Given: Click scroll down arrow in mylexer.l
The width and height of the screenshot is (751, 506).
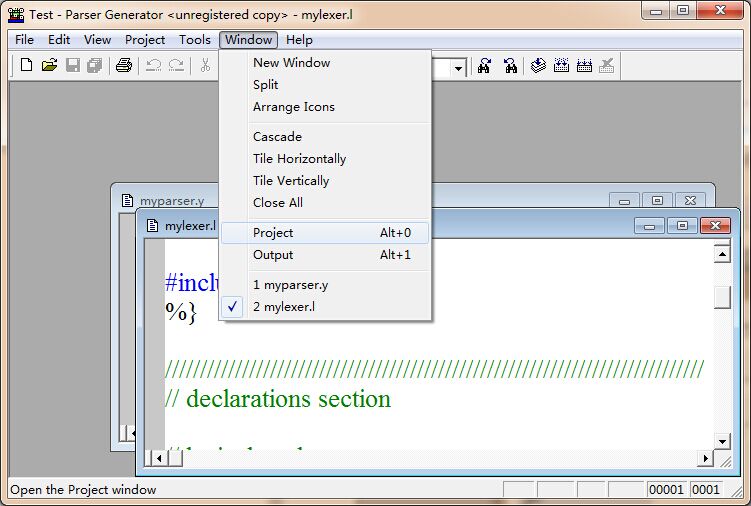Looking at the screenshot, I should (722, 441).
